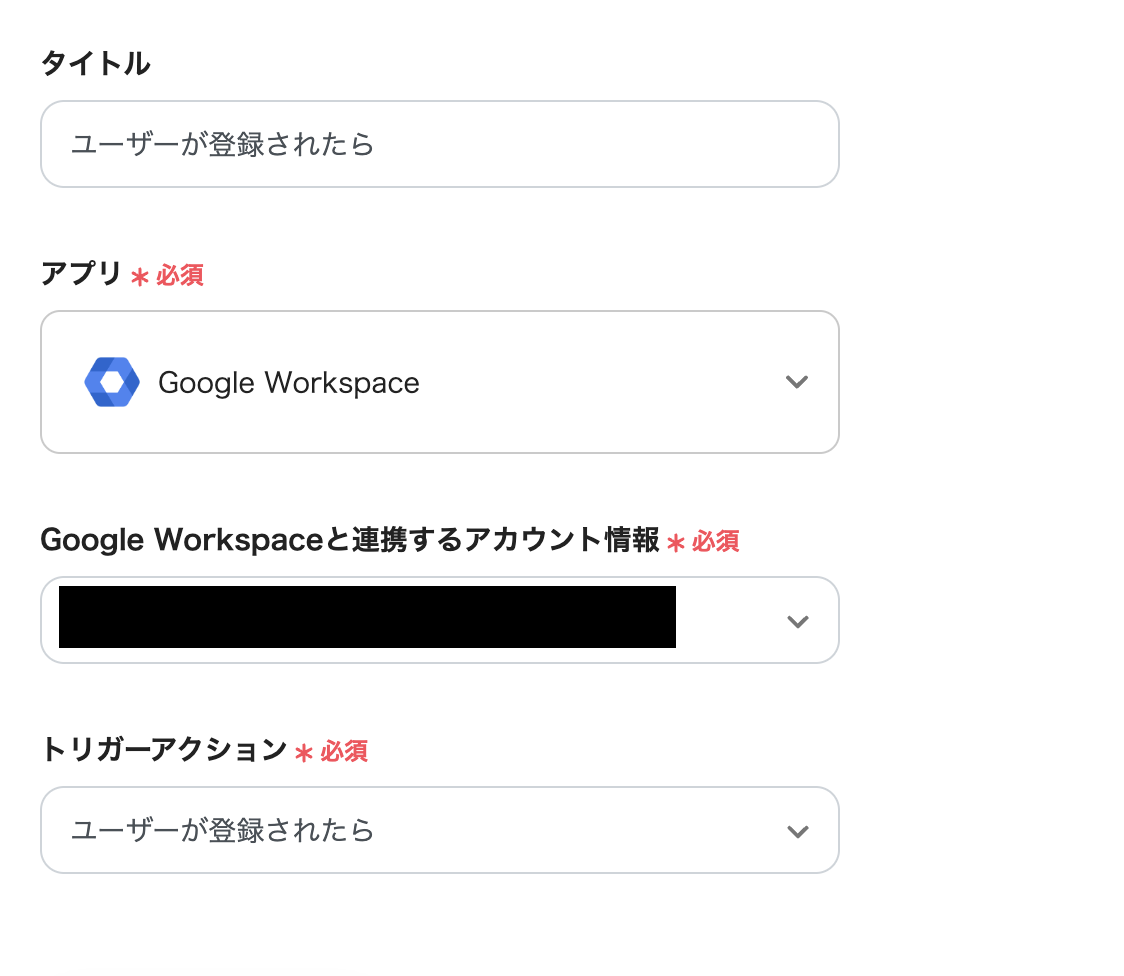Click 必須 text next to トリガーアクション

click(344, 752)
